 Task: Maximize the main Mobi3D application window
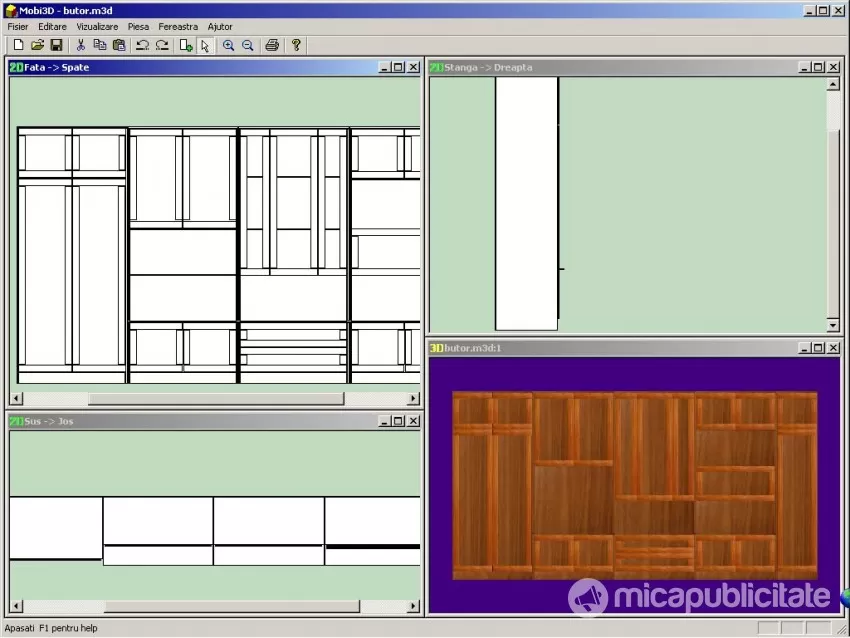[823, 10]
